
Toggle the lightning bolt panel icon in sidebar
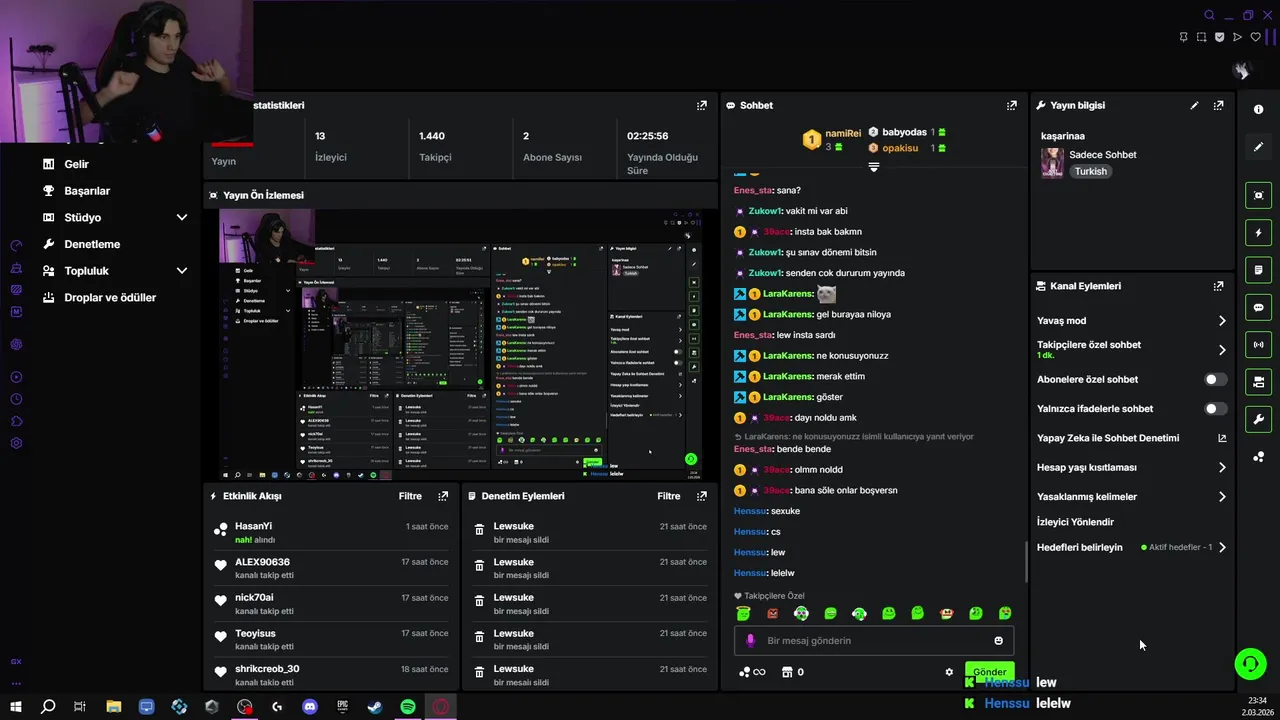coord(1258,232)
